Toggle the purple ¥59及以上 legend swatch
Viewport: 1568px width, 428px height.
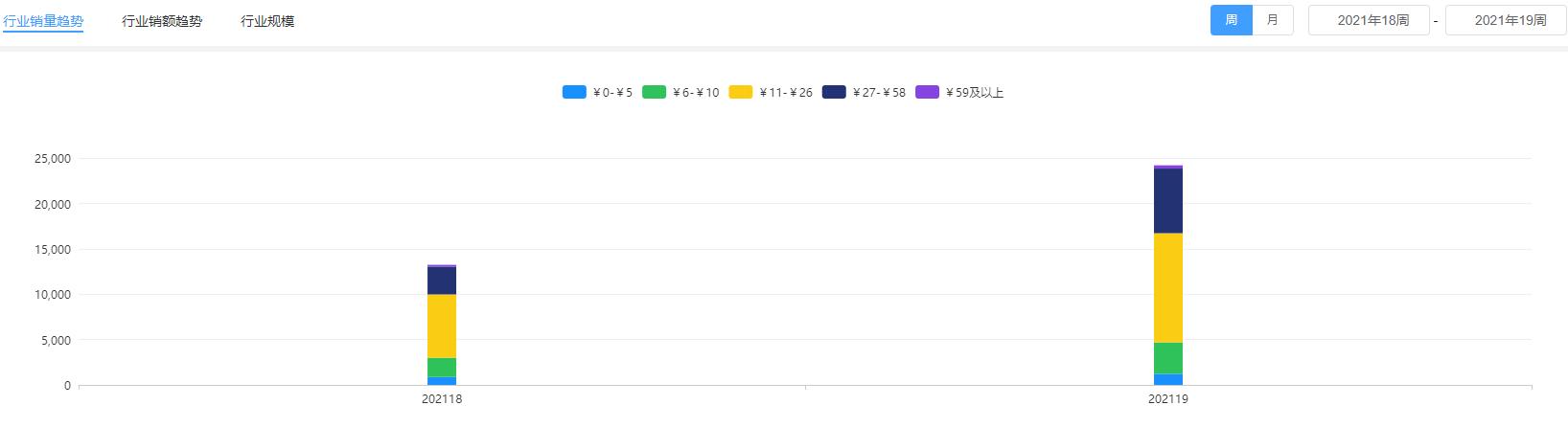pos(927,93)
